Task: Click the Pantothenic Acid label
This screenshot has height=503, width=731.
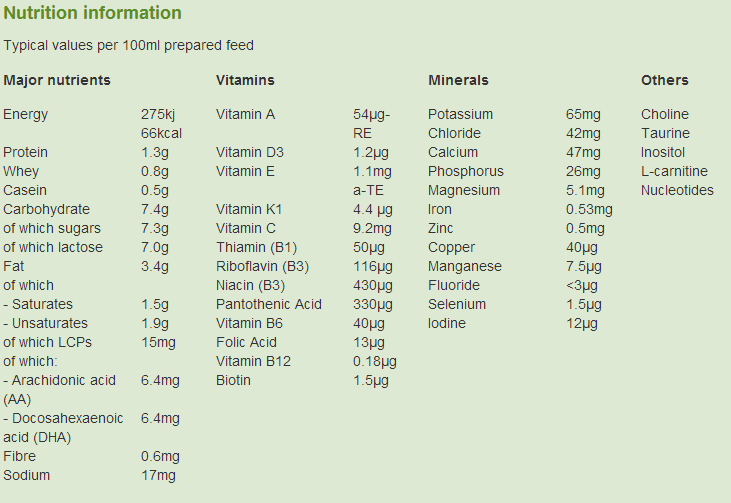Action: click(269, 305)
